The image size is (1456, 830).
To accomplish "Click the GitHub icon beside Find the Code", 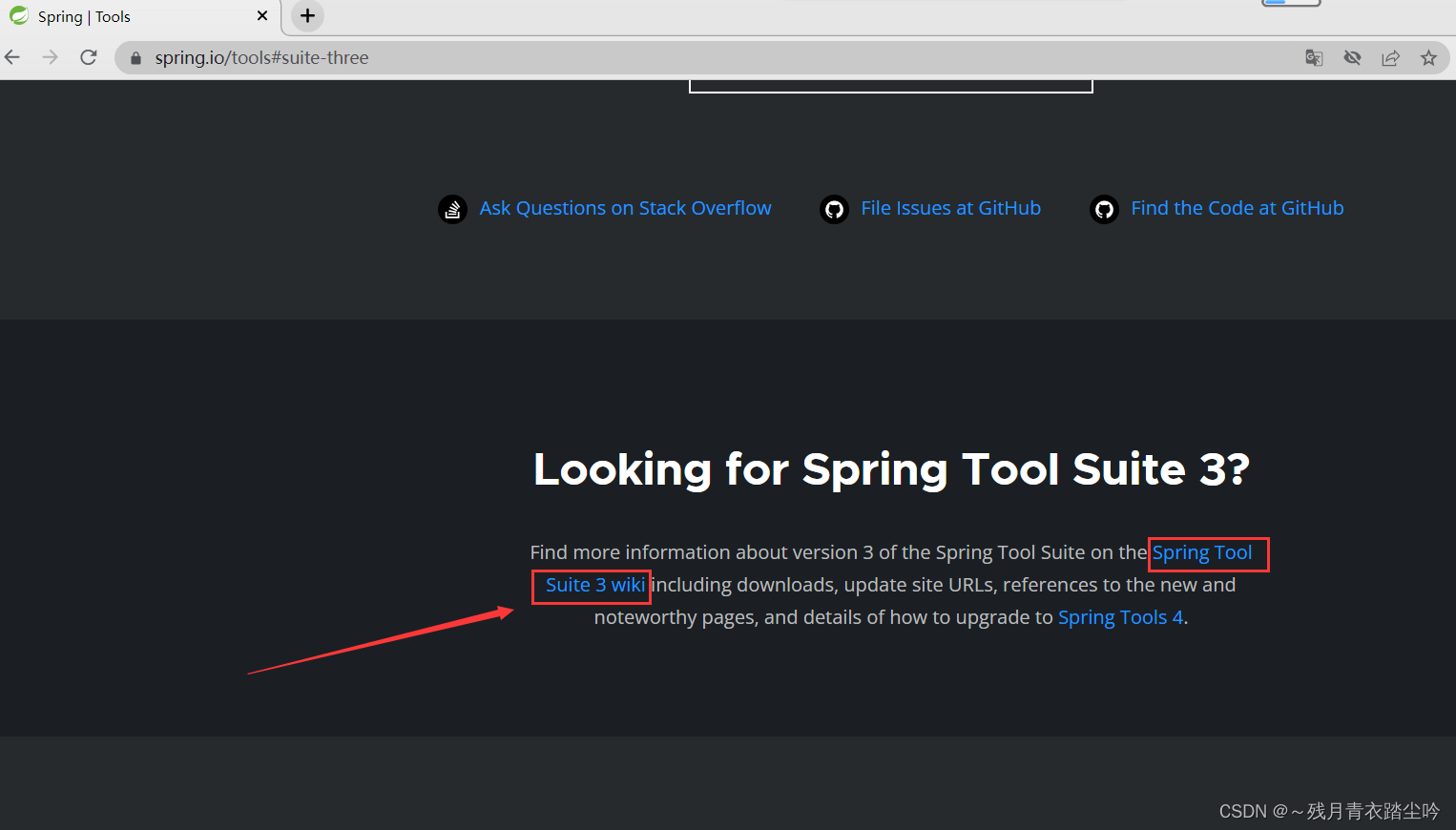I will 1104,208.
